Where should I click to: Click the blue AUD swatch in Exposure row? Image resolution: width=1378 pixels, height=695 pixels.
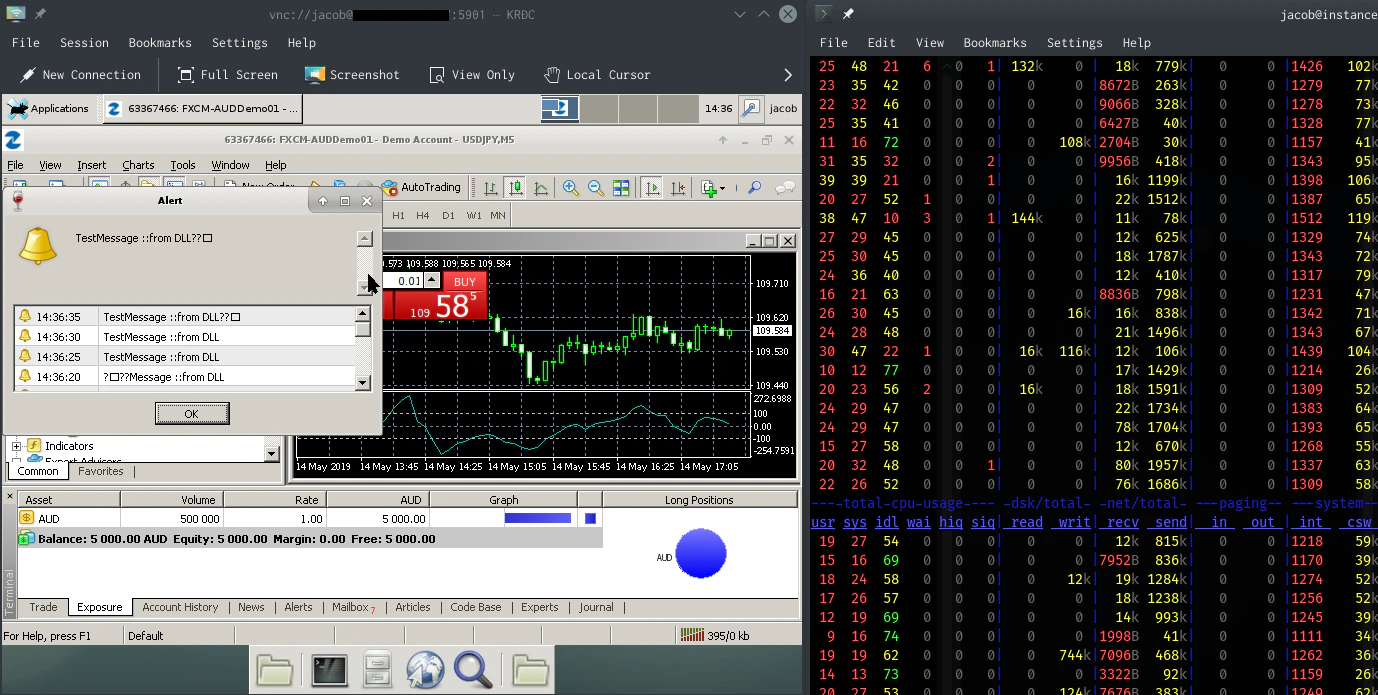click(x=590, y=519)
